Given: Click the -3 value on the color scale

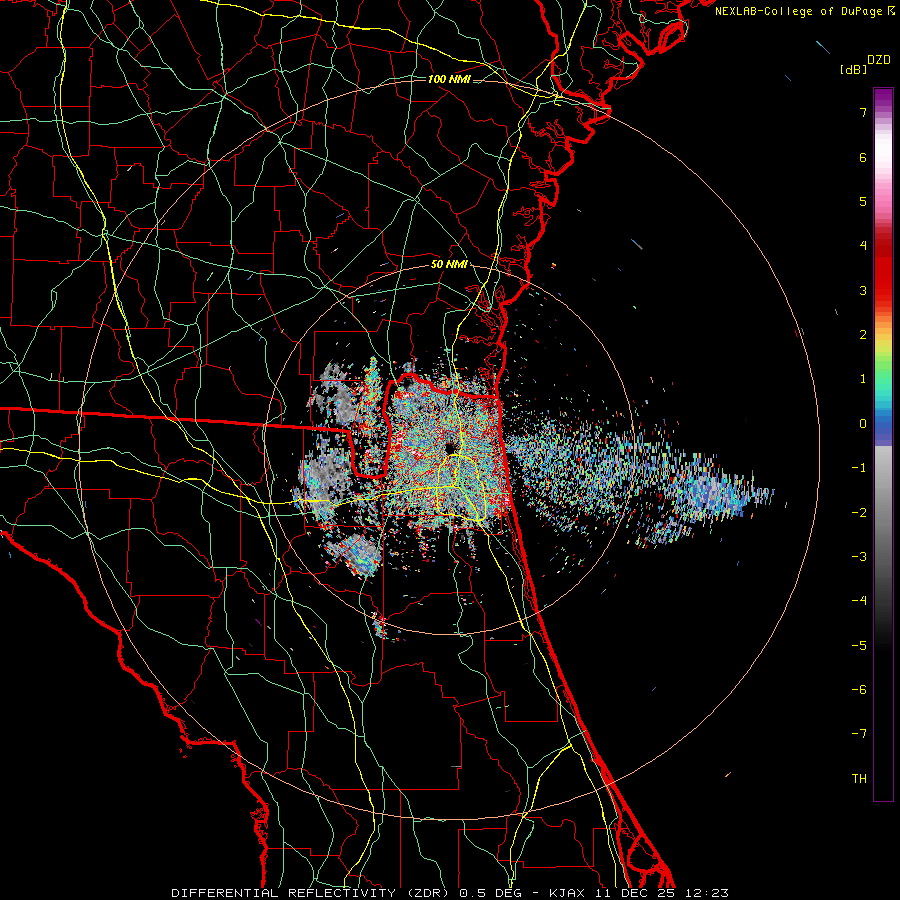Looking at the screenshot, I should pyautogui.click(x=859, y=556).
